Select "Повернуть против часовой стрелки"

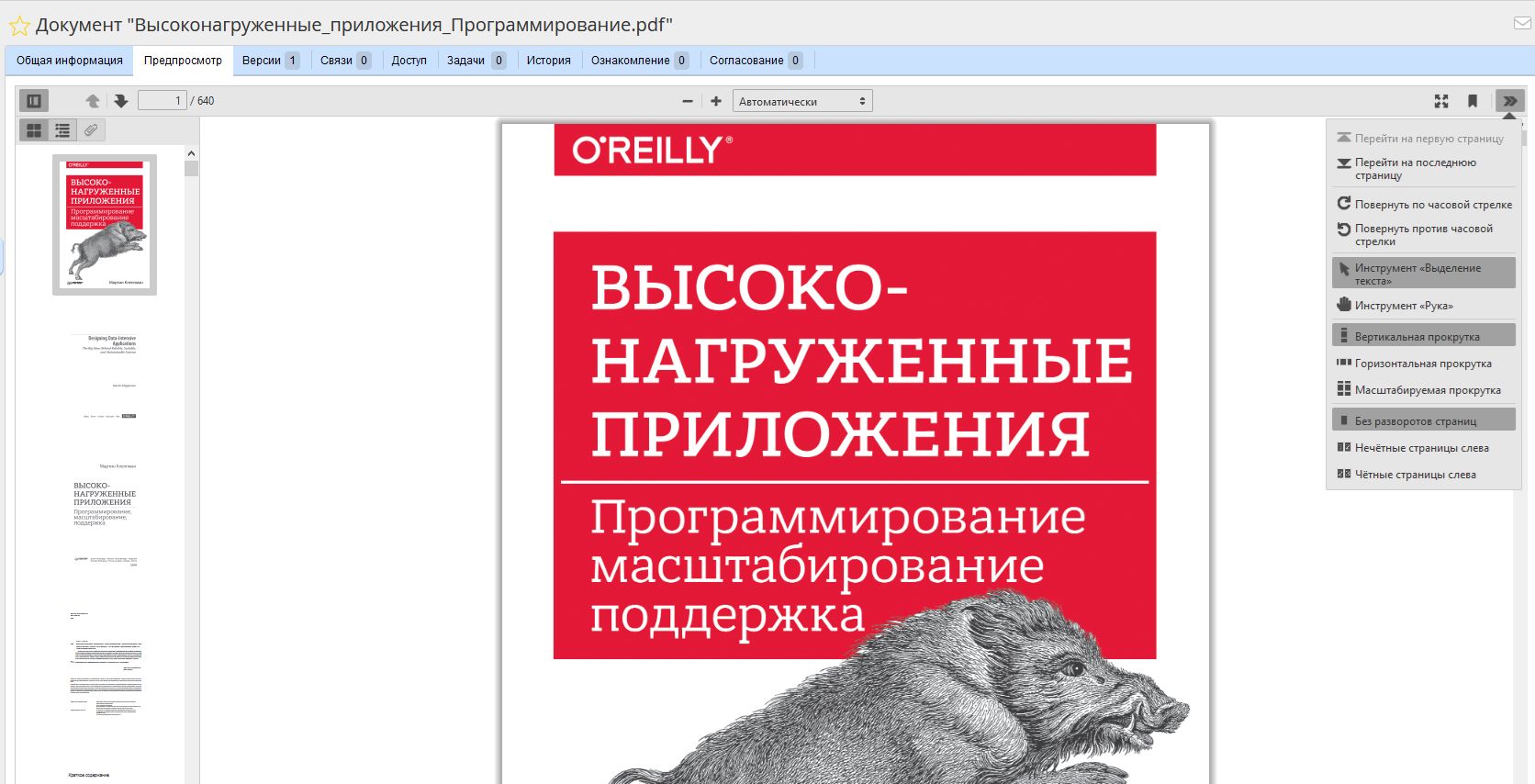[x=1423, y=235]
